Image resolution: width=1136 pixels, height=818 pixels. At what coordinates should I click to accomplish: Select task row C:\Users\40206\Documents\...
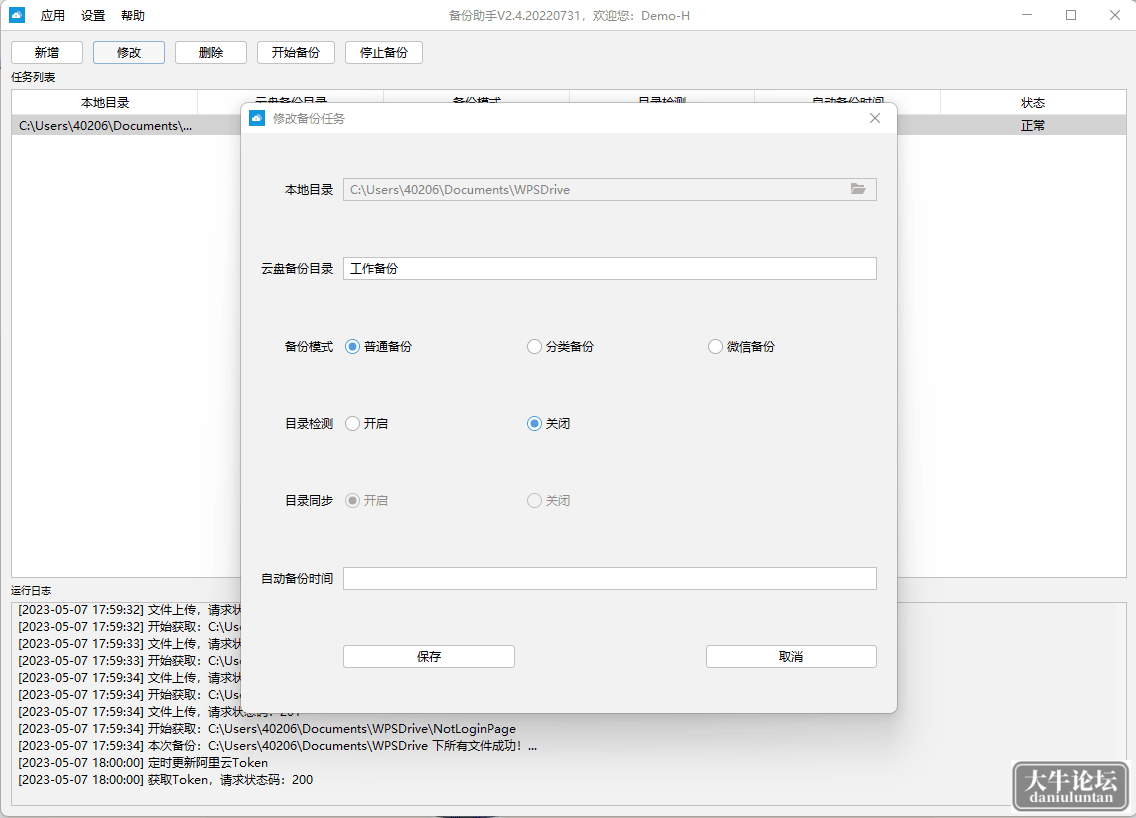point(126,125)
